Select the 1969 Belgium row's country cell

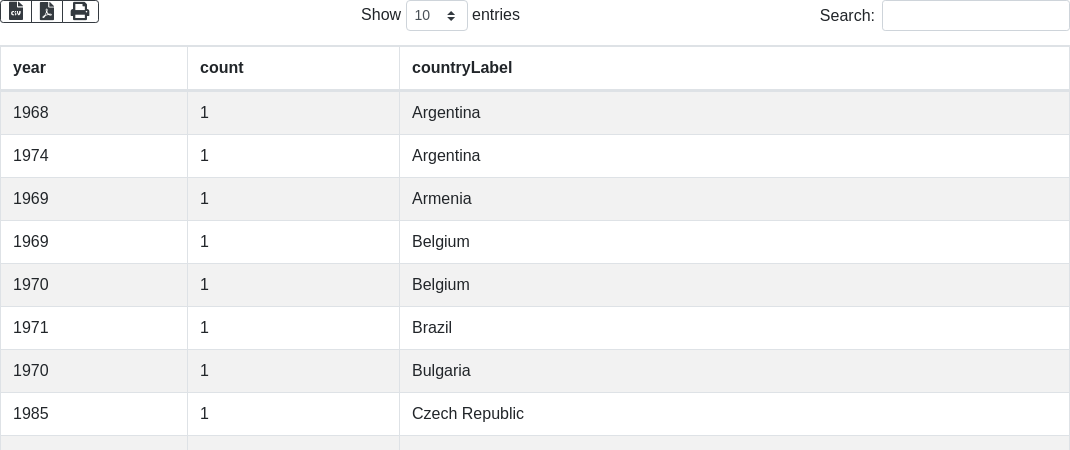click(441, 242)
